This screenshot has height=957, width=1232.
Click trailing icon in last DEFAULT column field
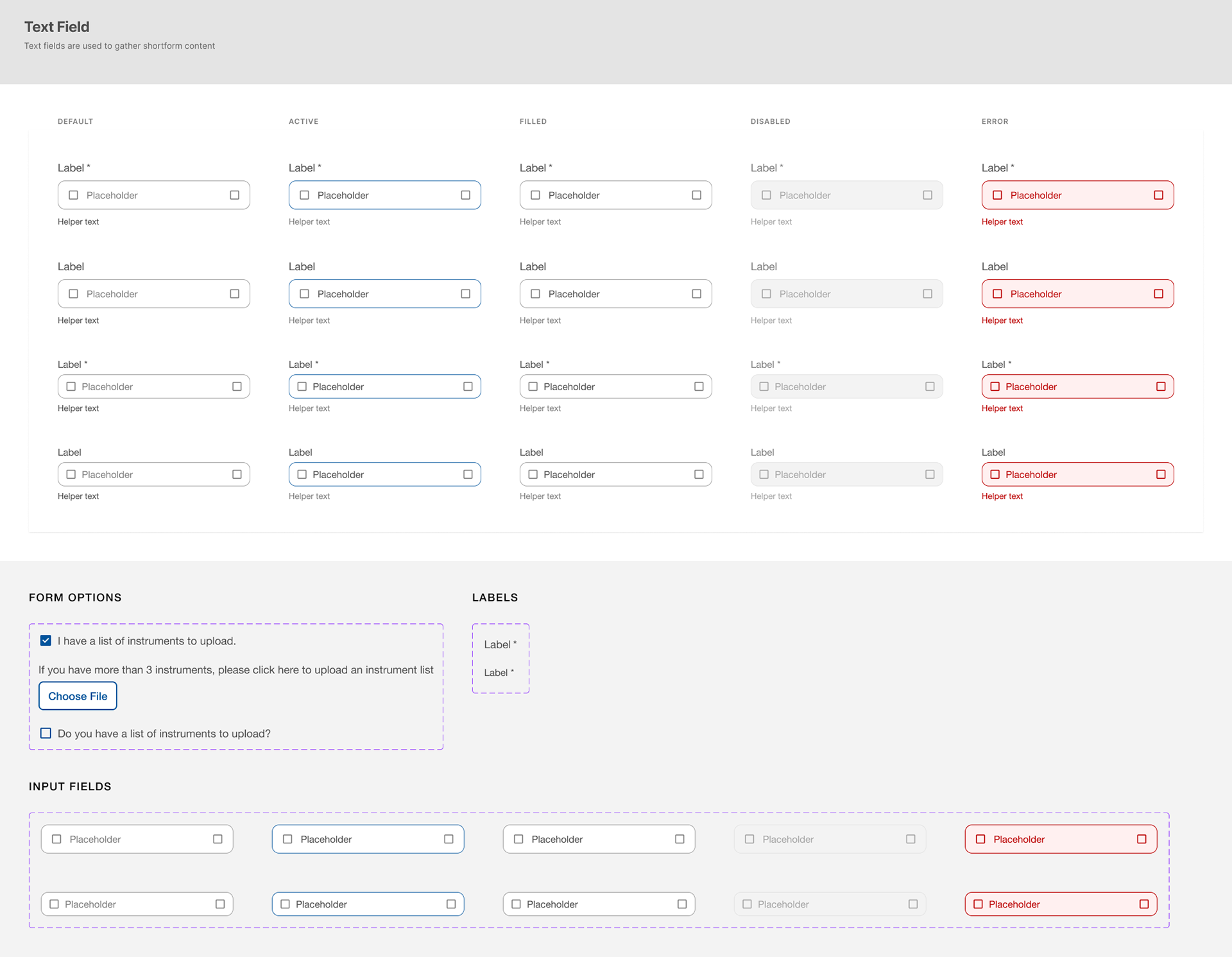coord(237,474)
